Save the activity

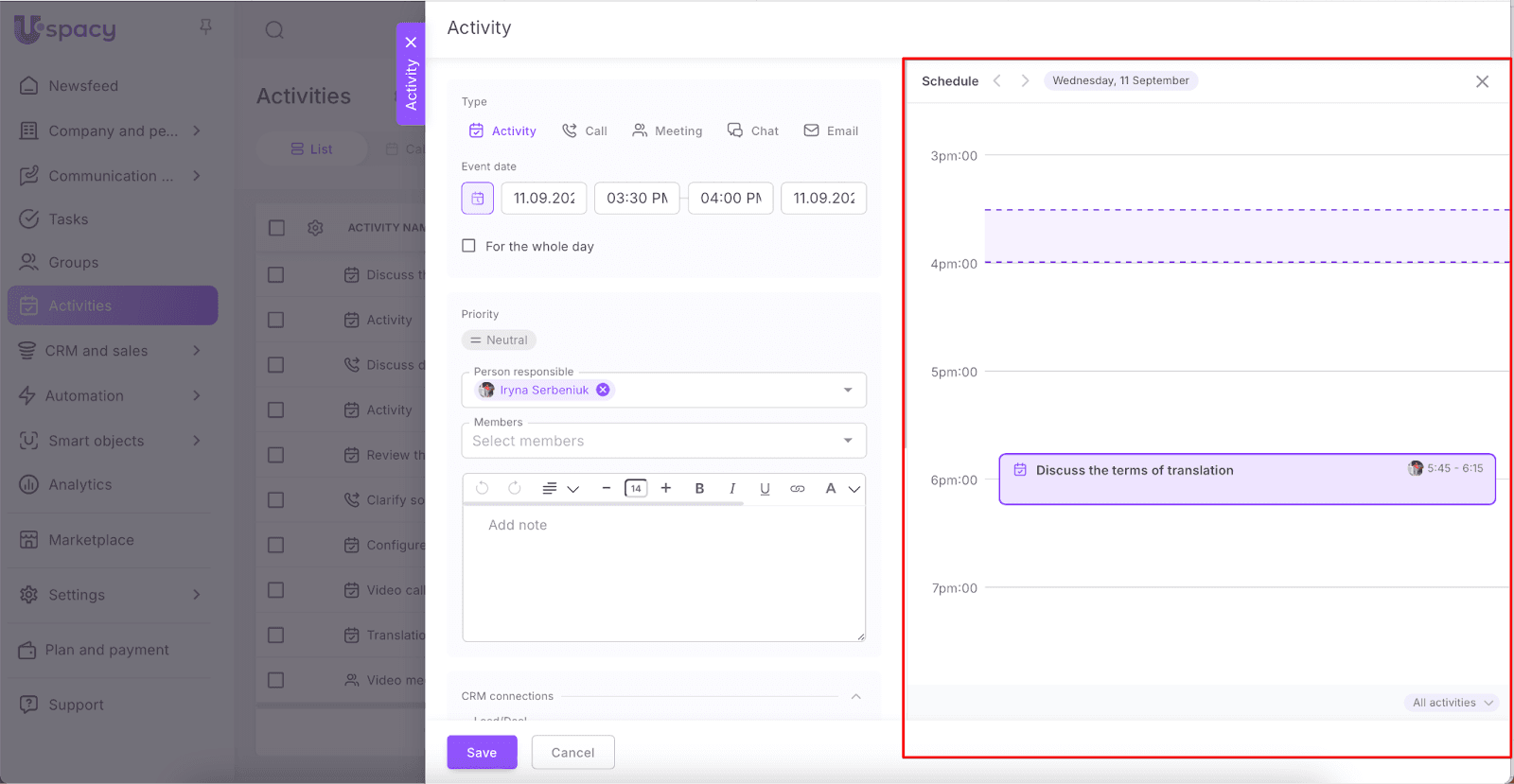click(482, 753)
